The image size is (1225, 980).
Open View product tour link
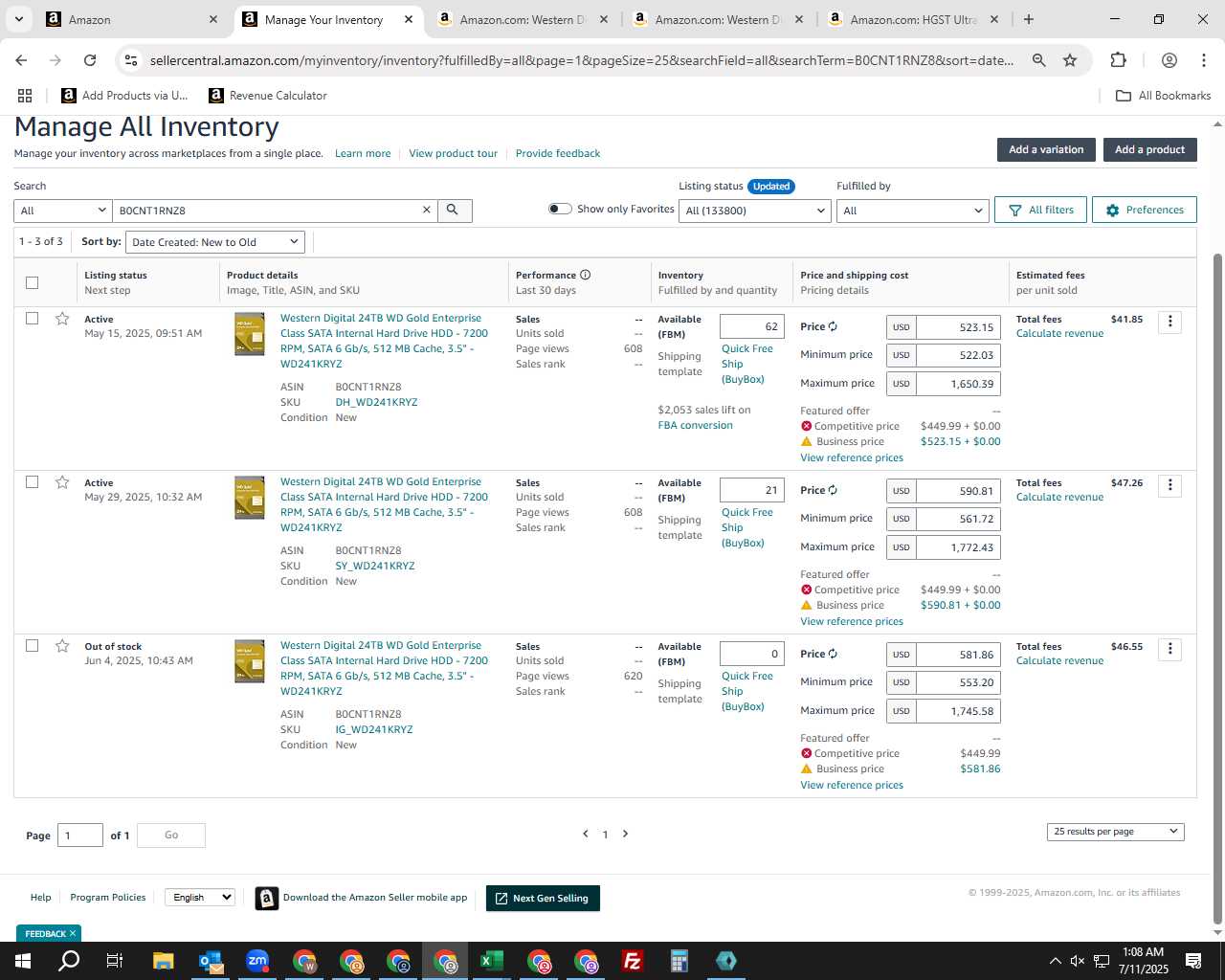453,153
